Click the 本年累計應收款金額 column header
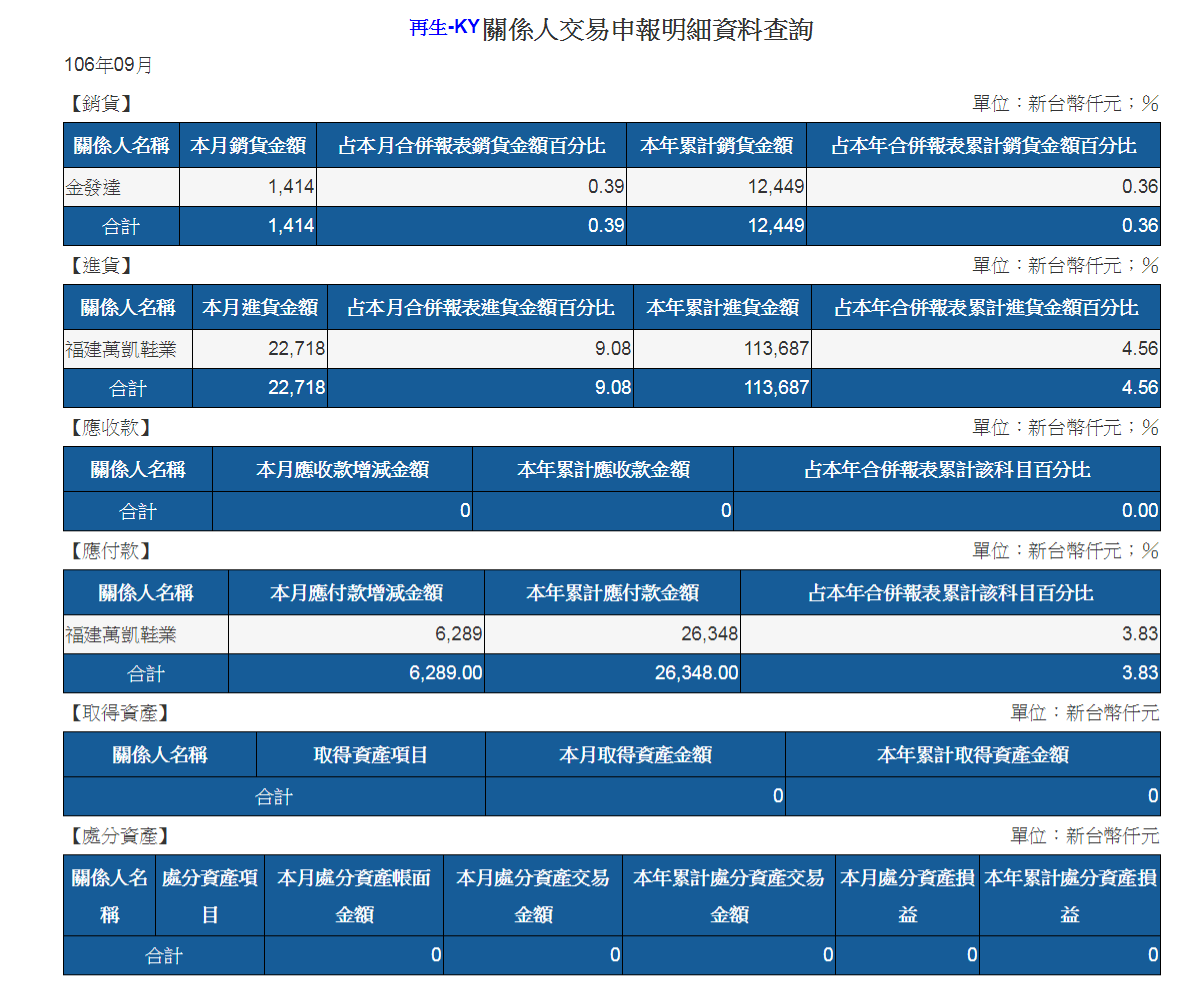 603,469
